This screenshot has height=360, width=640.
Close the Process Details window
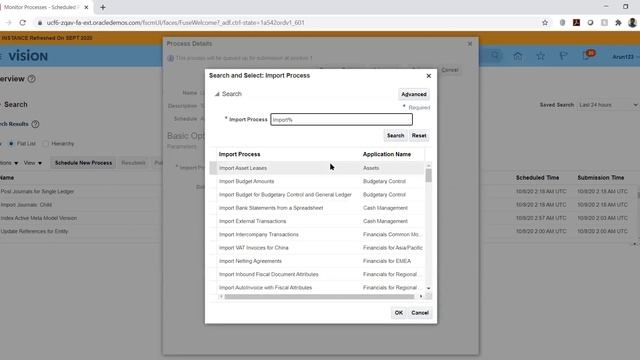click(470, 44)
